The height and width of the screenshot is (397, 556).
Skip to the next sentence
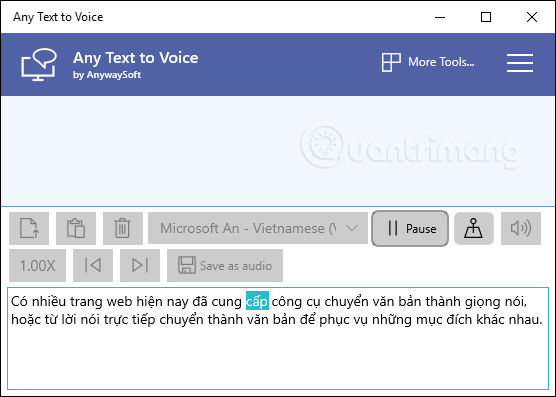[x=140, y=265]
